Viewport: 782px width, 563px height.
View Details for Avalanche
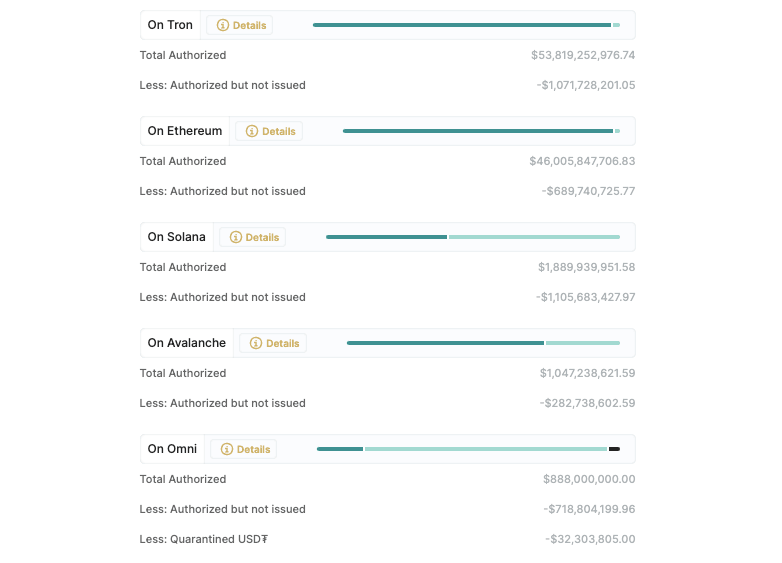273,343
